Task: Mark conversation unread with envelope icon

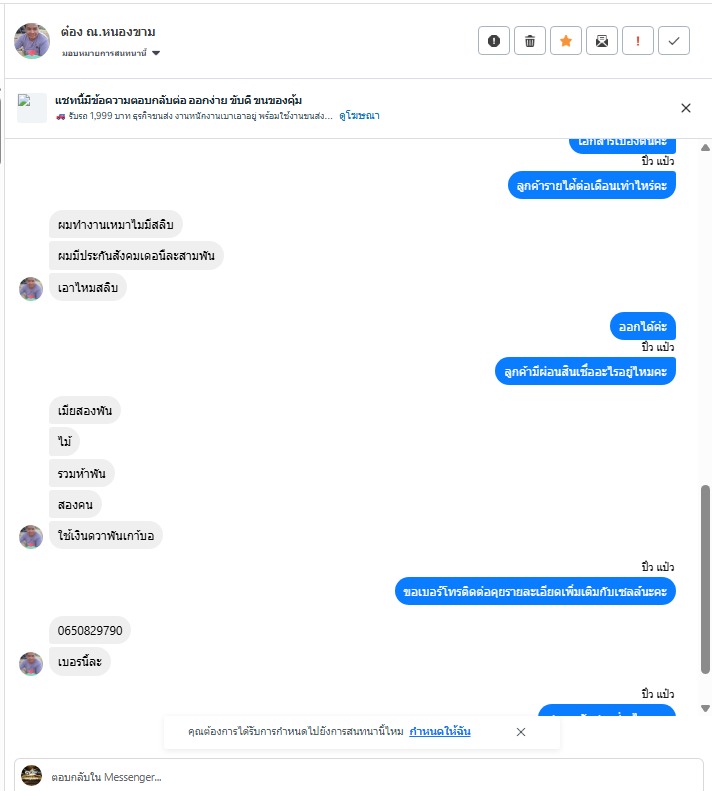Action: coord(601,40)
